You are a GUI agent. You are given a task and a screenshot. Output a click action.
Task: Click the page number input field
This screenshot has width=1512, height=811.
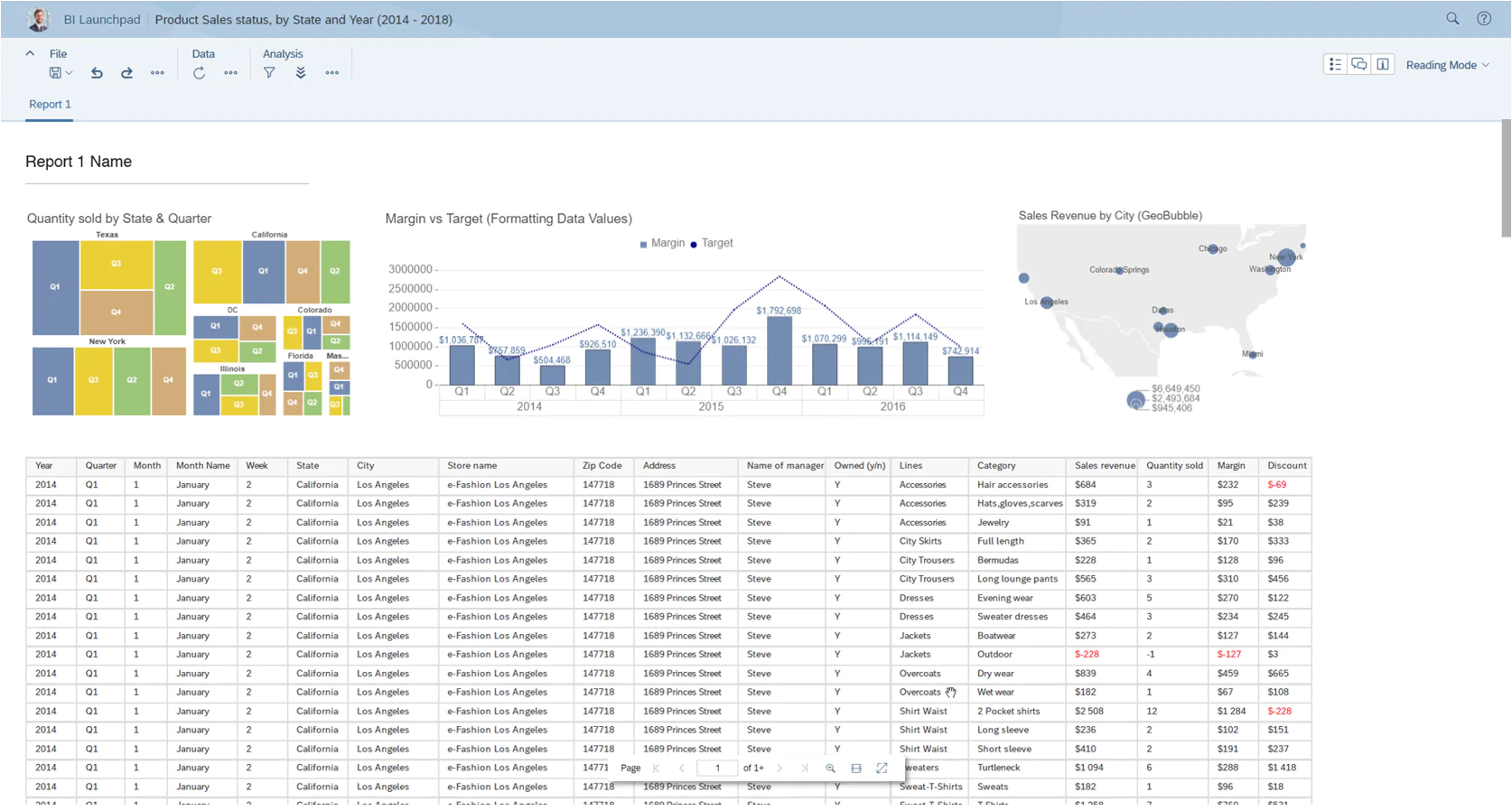717,769
